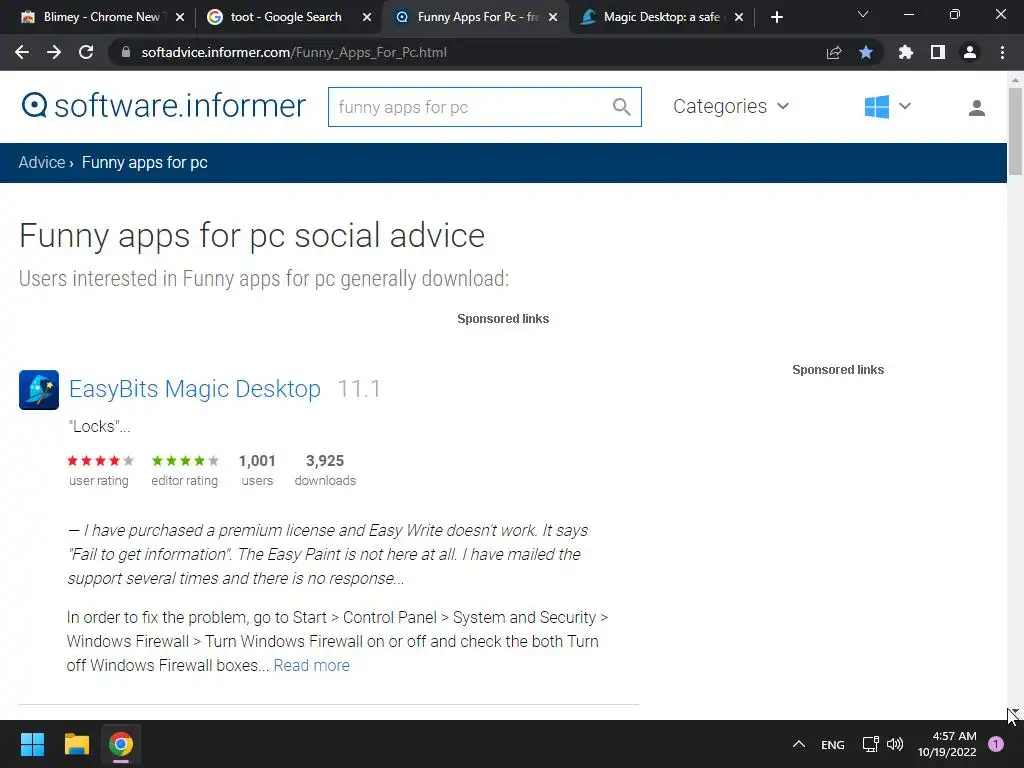The image size is (1024, 768).
Task: Expand the Categories dropdown
Action: click(x=731, y=106)
